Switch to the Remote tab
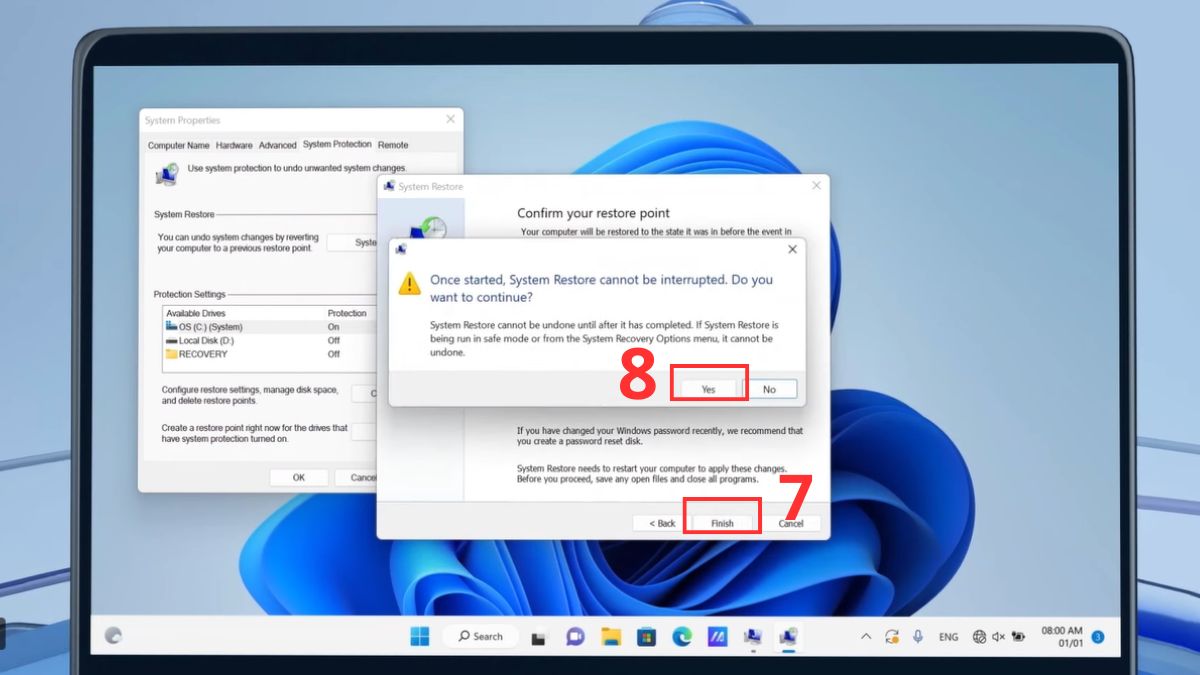The image size is (1200, 675). 393,144
